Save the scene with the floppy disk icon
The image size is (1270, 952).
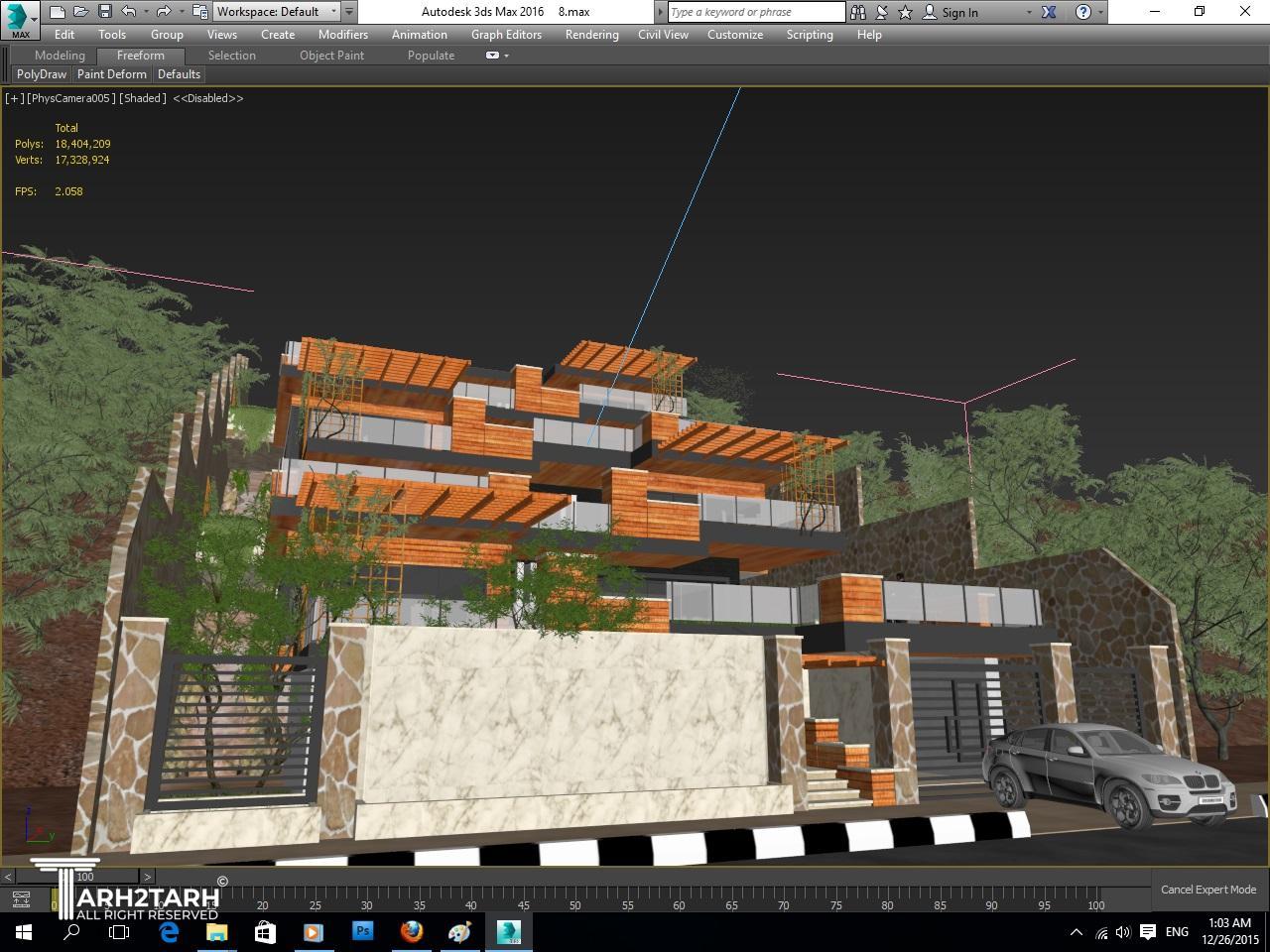(104, 12)
